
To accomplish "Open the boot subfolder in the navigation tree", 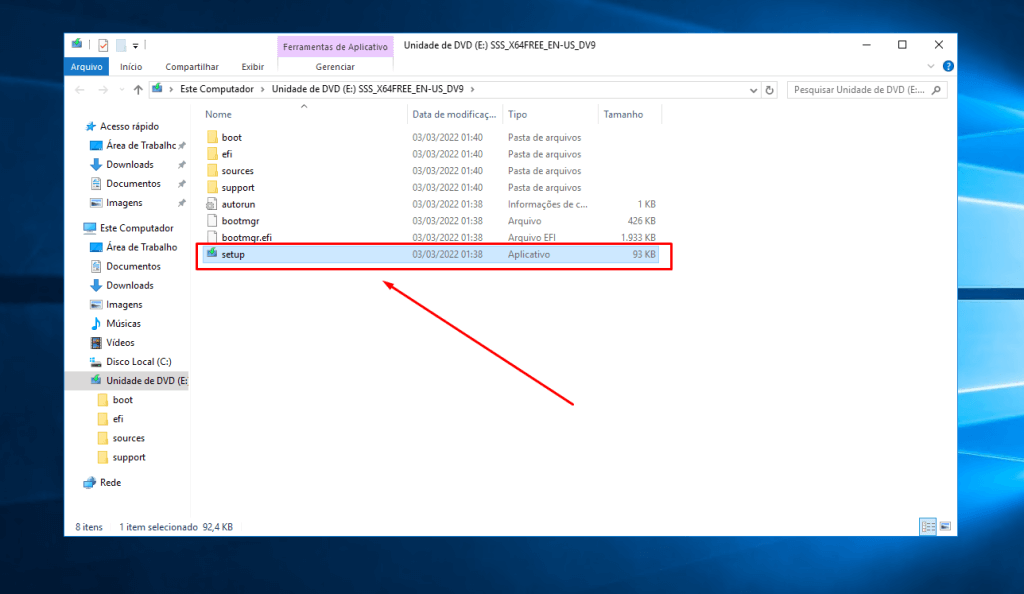I will 122,399.
